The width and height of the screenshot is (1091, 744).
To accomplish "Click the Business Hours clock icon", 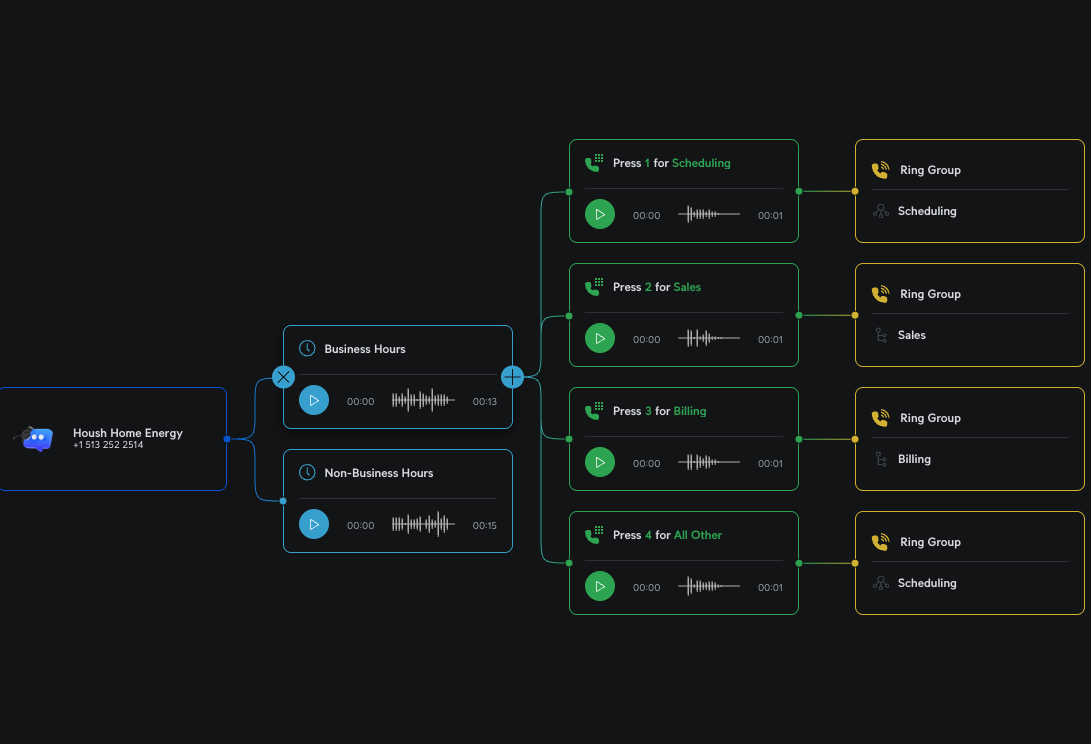I will [x=308, y=349].
